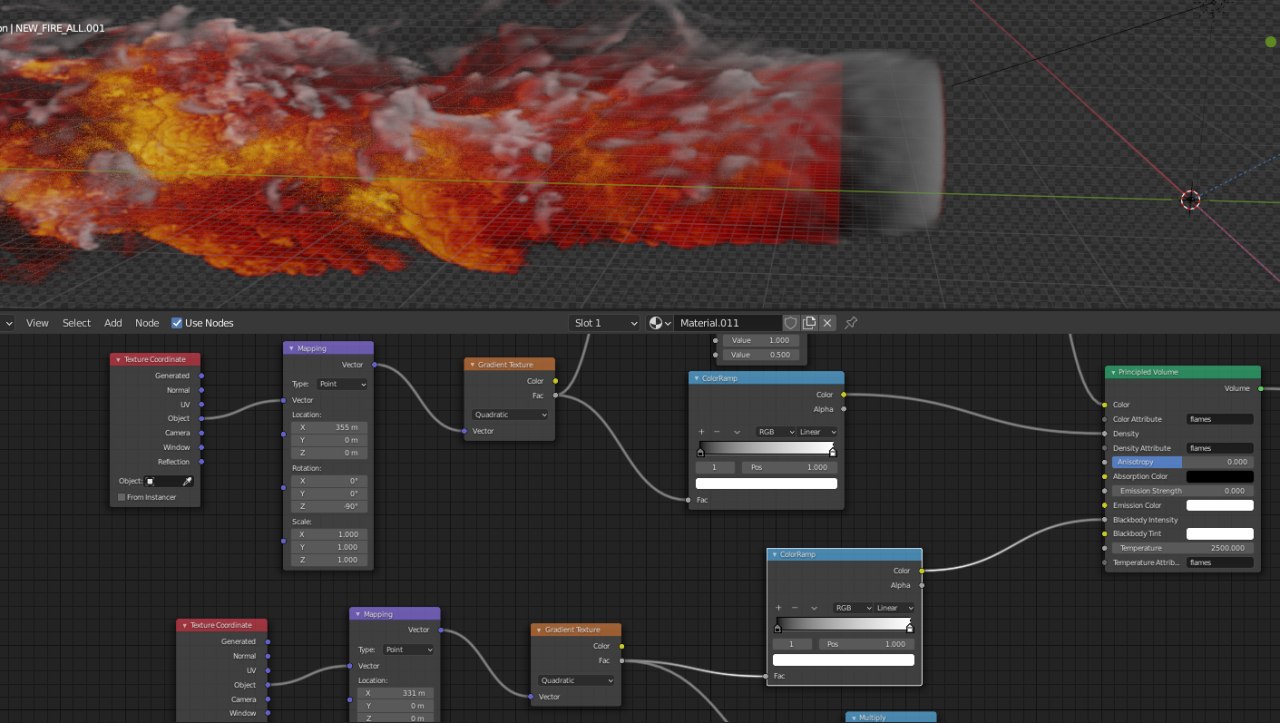
Task: Open Quadratic dropdown in lower Gradient Texture
Action: (x=577, y=680)
